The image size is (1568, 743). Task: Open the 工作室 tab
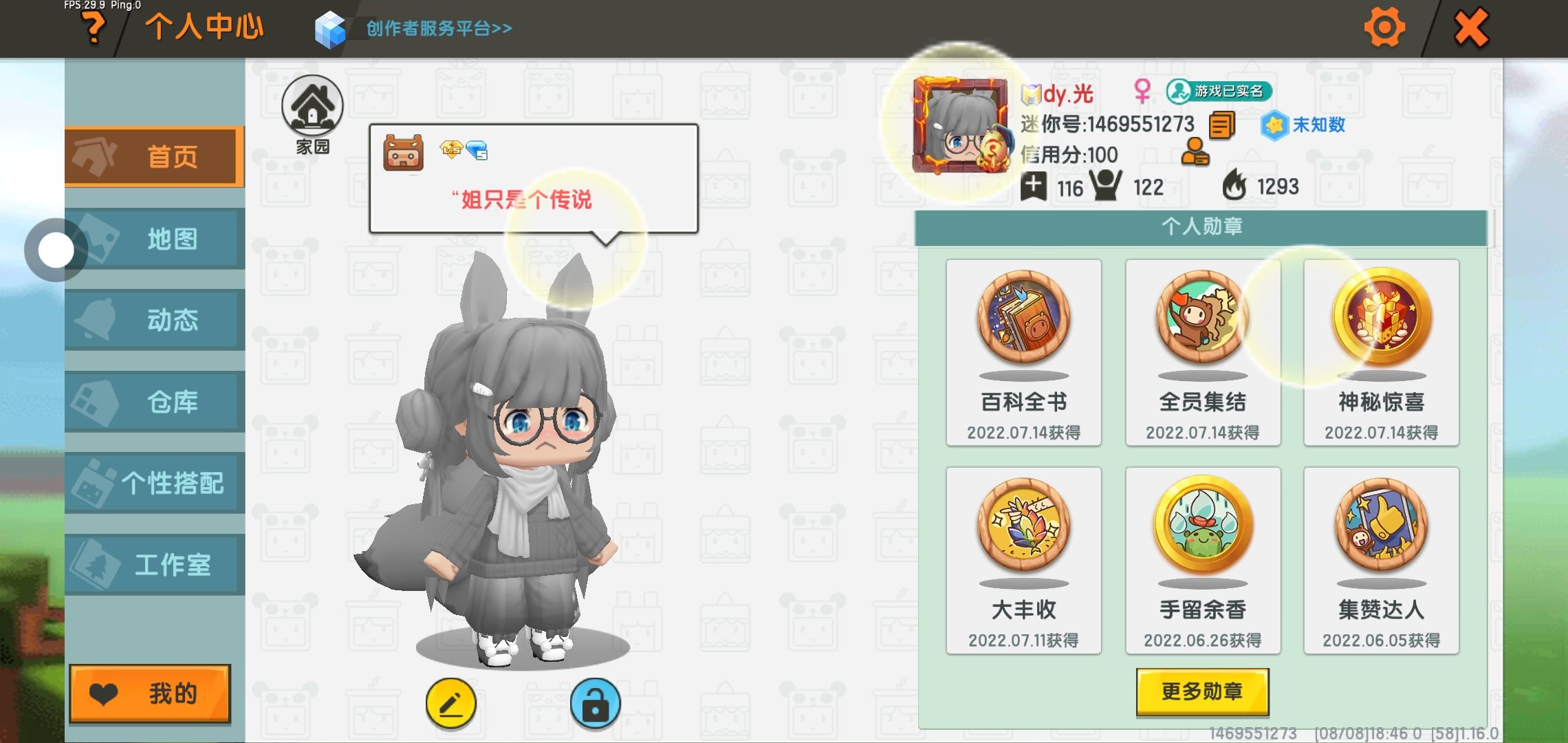155,565
